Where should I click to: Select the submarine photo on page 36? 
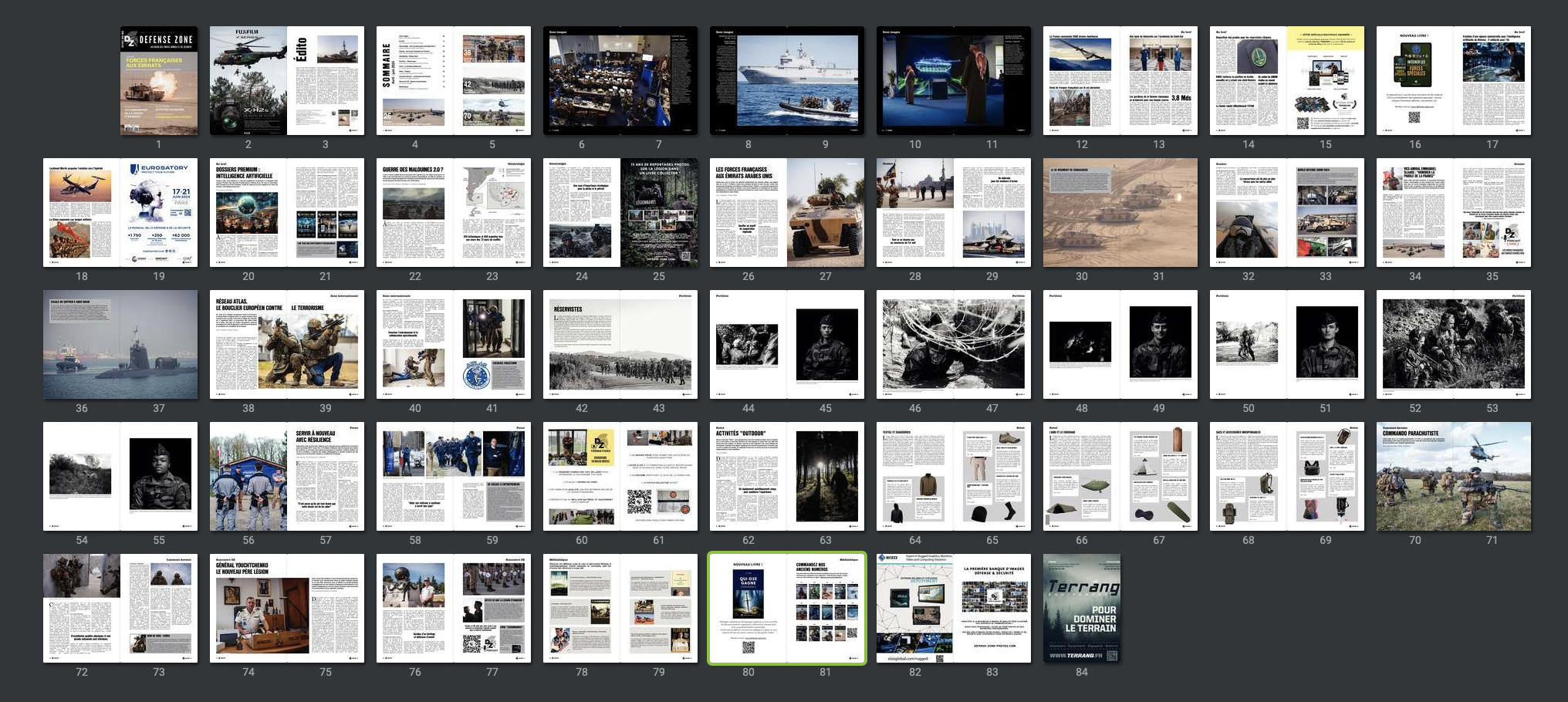[x=82, y=345]
